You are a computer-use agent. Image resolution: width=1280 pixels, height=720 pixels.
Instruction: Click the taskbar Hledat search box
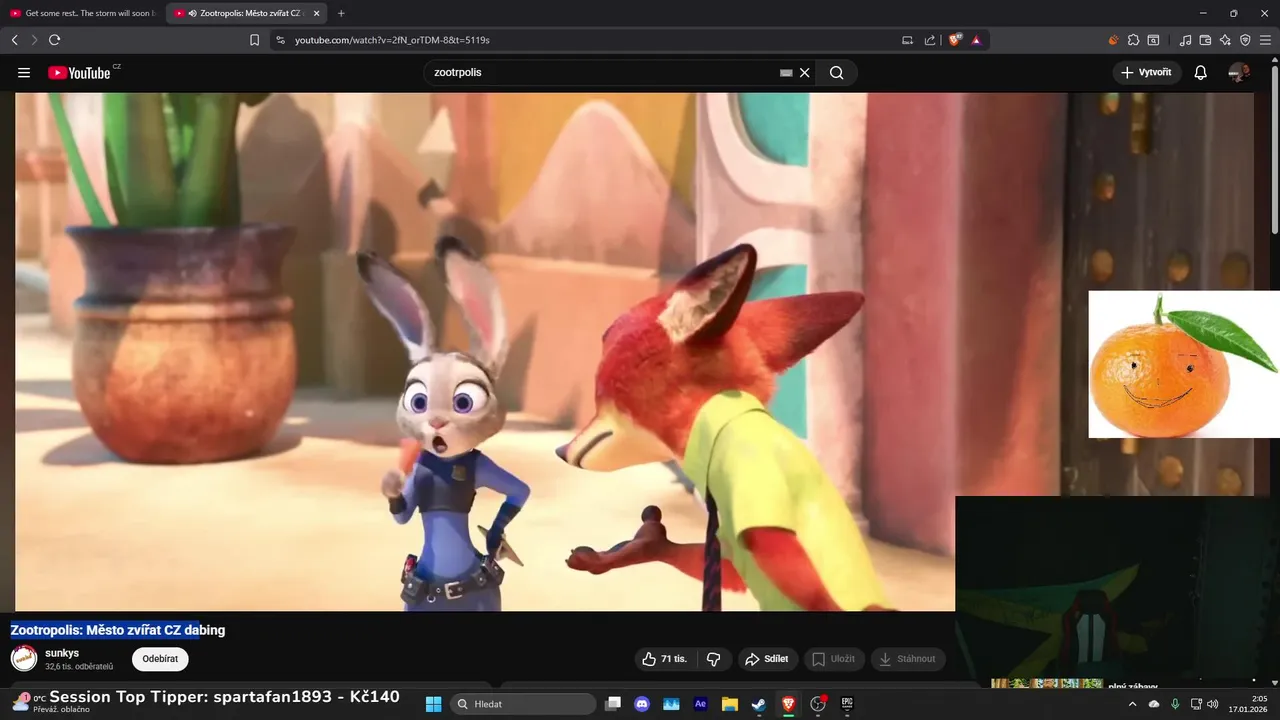click(523, 704)
